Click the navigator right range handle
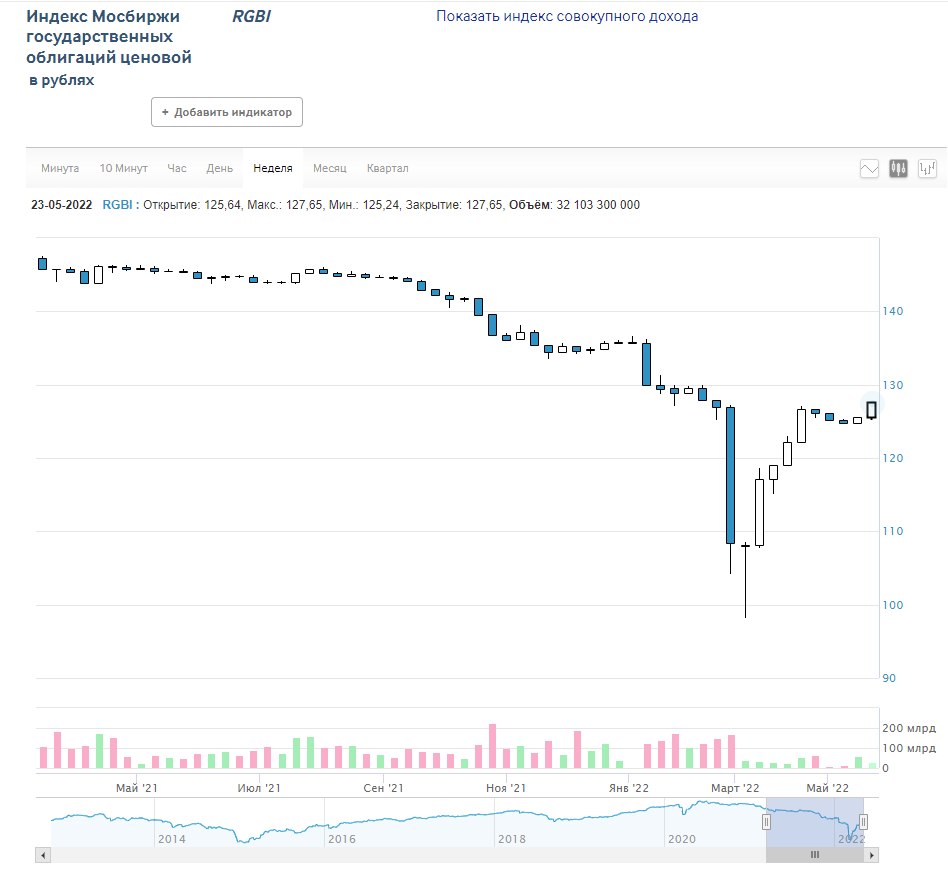This screenshot has height=888, width=948. (863, 822)
